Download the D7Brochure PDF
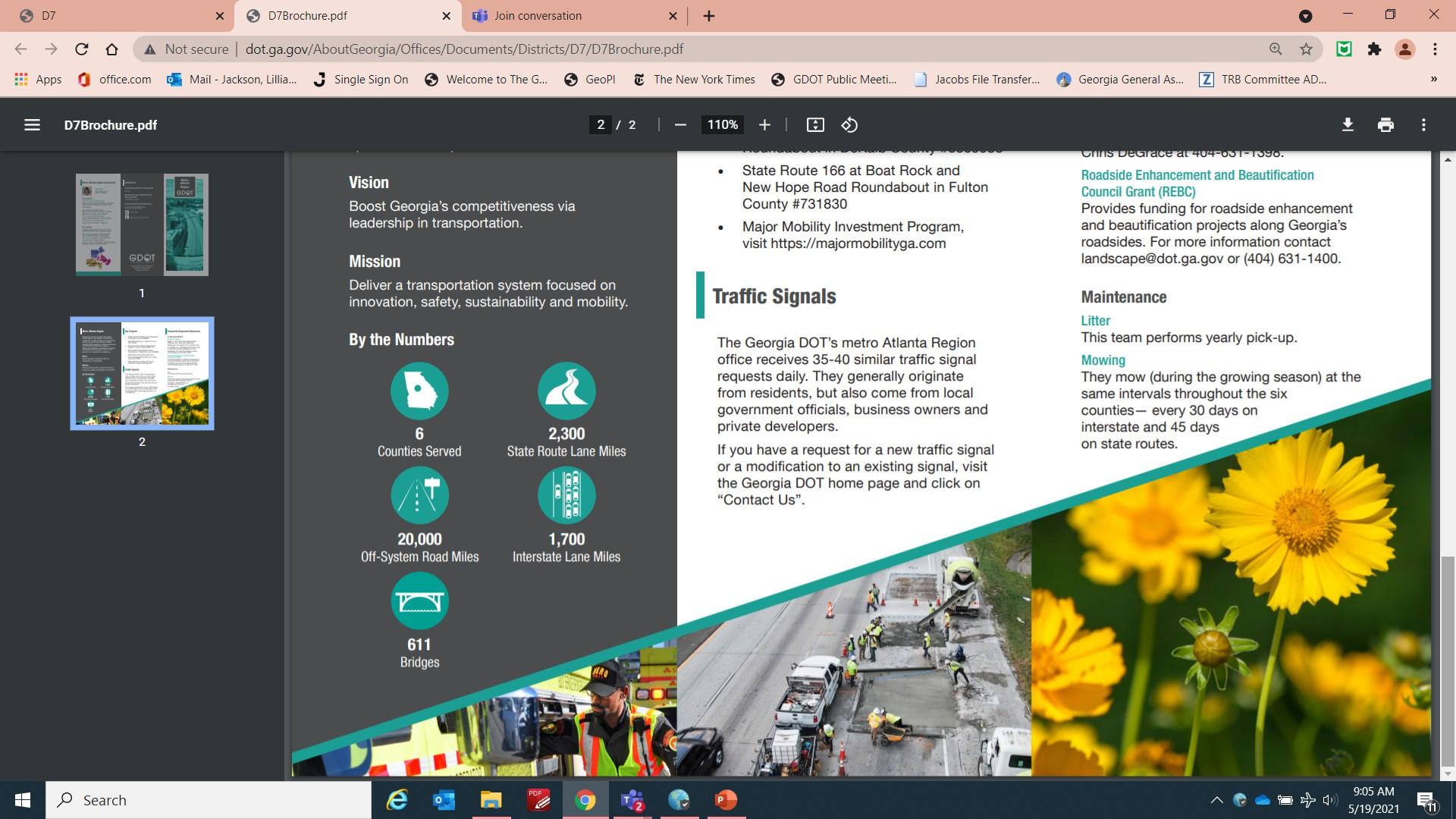Screen dimensions: 1456x819 1348,125
